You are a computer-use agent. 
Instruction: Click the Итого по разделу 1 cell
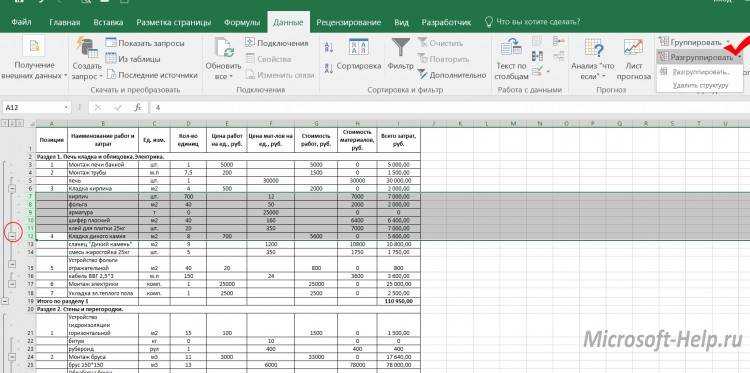coord(87,301)
